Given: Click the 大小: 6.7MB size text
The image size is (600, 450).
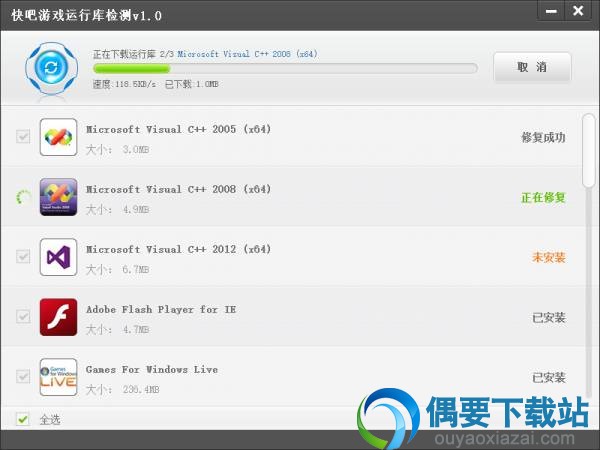Looking at the screenshot, I should tap(117, 270).
